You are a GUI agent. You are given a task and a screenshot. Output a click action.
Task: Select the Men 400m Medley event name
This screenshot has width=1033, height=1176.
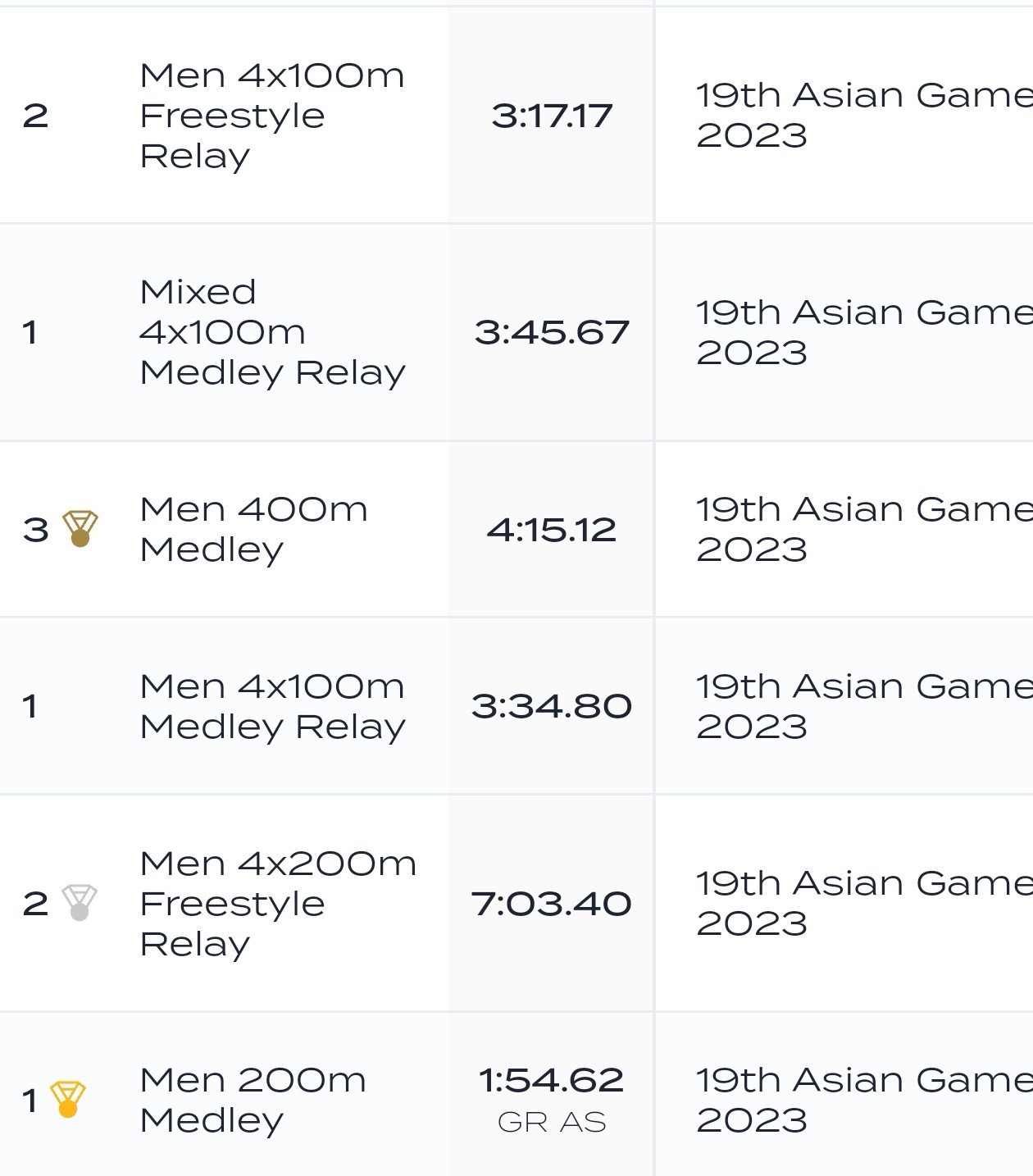[253, 529]
